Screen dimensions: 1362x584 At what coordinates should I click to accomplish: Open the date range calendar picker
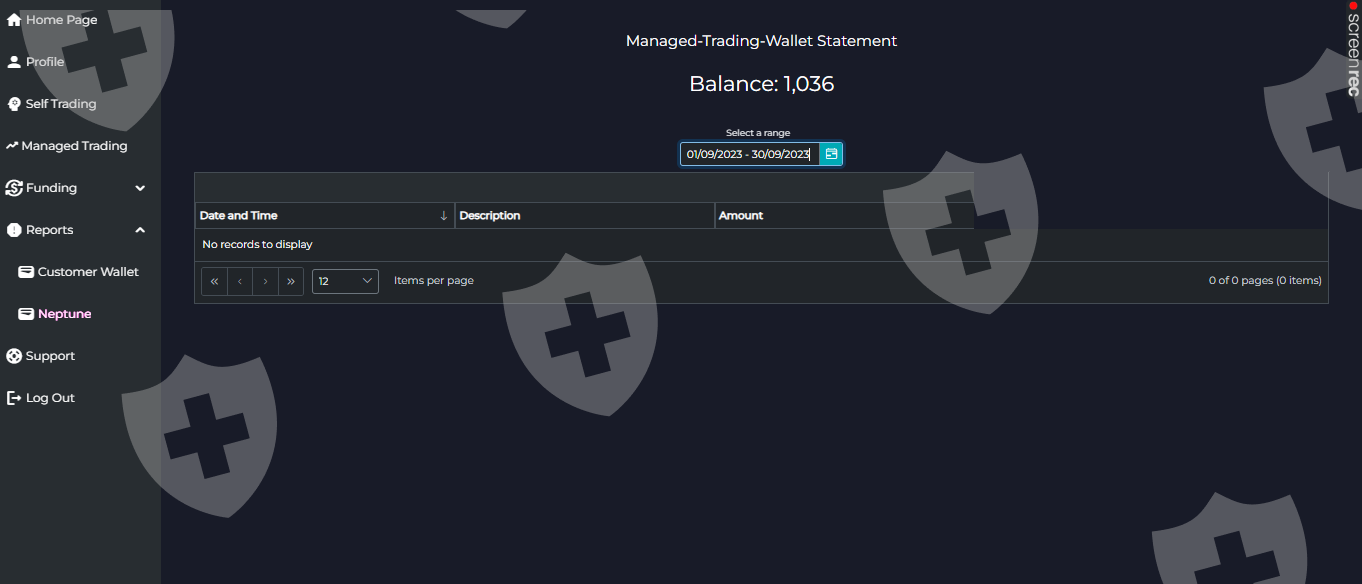pos(831,154)
